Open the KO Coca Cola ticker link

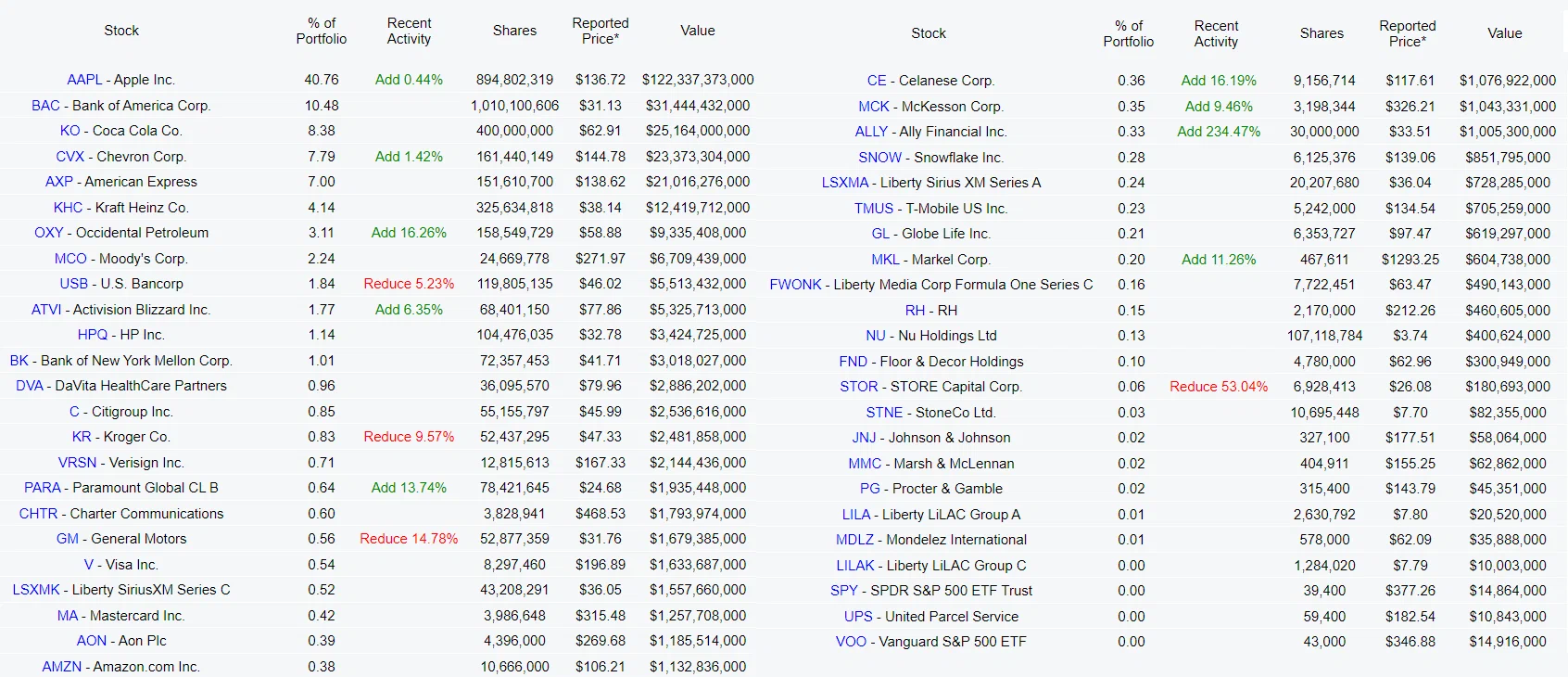[70, 131]
